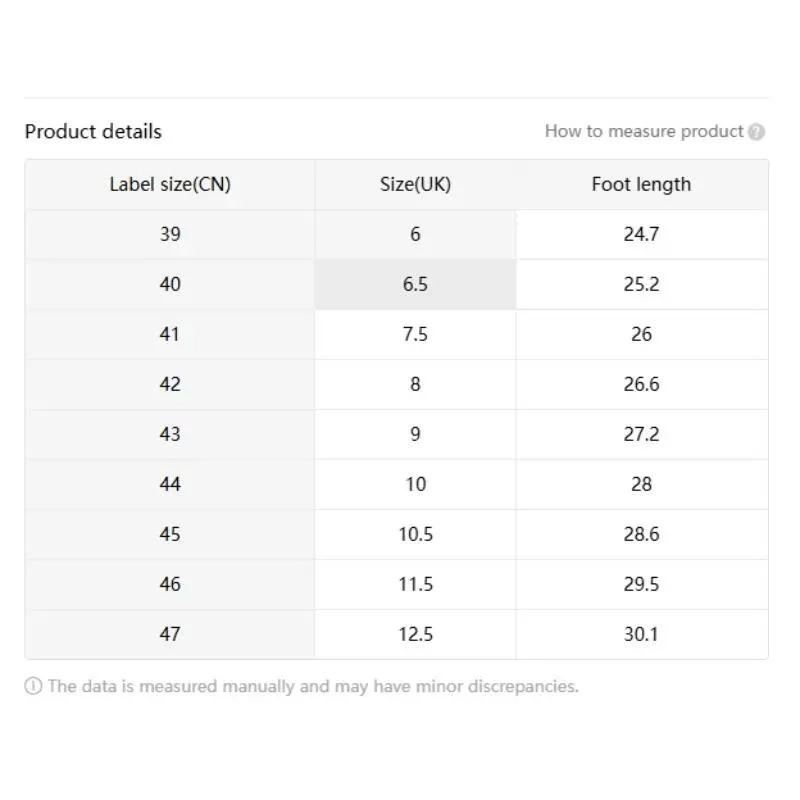The image size is (800, 800).
Task: Click the highlighted 6.5 UK size cell
Action: click(415, 284)
